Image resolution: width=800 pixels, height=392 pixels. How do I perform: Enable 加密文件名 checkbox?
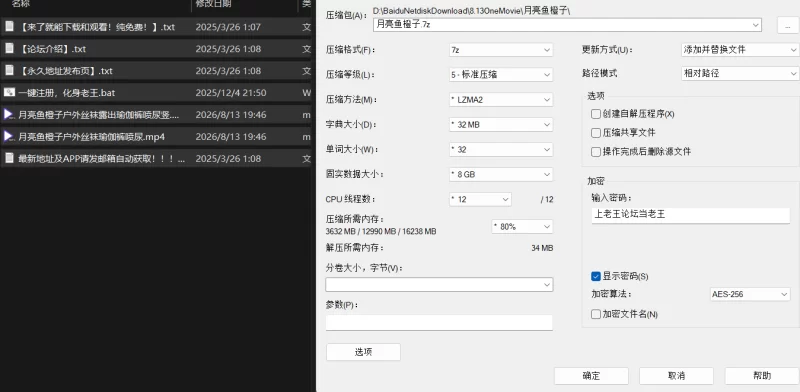pyautogui.click(x=595, y=314)
